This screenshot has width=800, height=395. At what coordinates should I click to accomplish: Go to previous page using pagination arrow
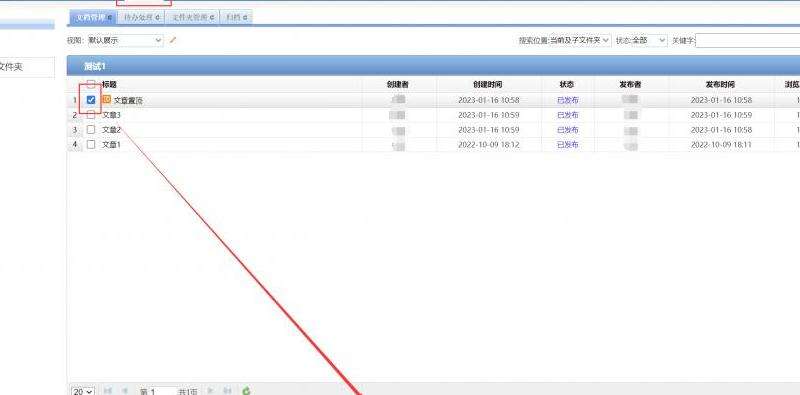click(124, 391)
